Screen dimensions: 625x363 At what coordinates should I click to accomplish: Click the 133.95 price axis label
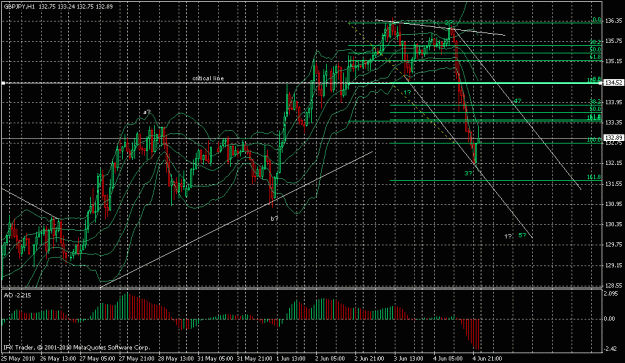coord(613,102)
